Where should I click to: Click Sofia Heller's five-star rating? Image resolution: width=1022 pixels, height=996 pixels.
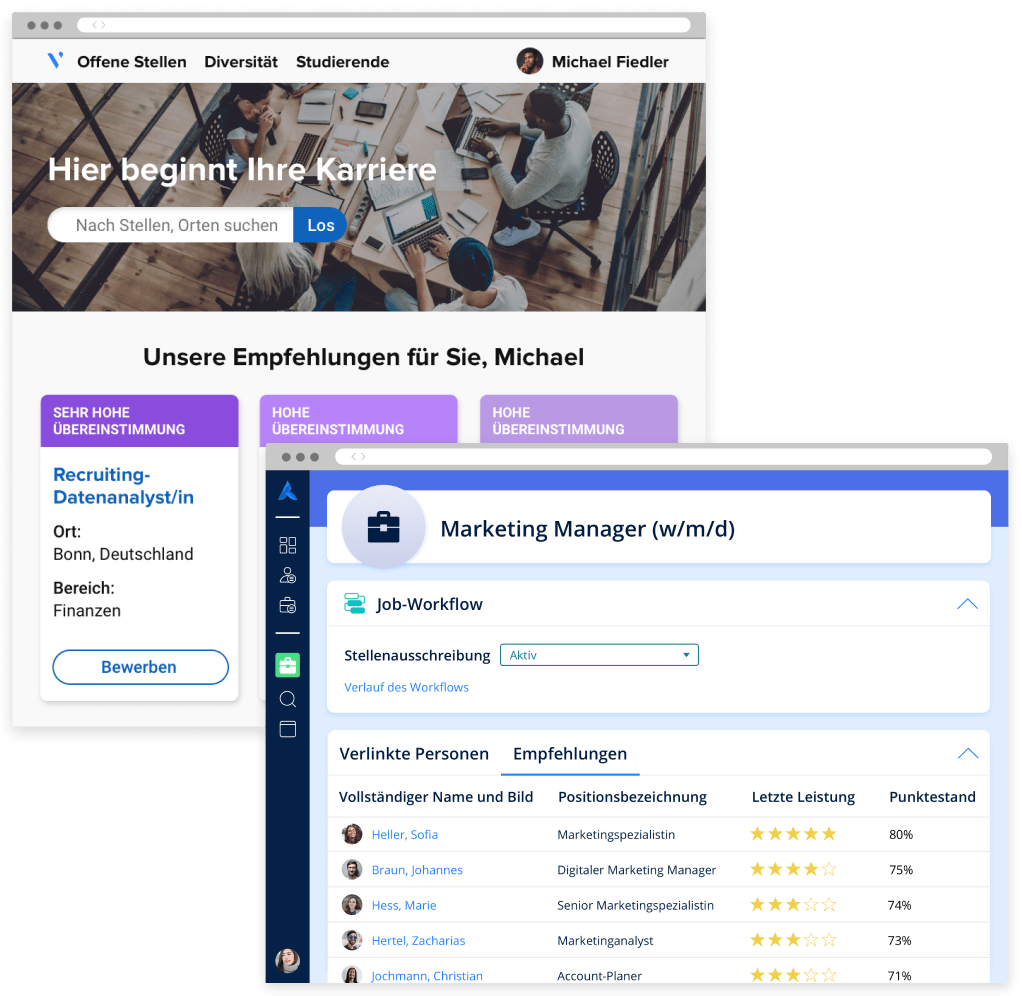[793, 834]
